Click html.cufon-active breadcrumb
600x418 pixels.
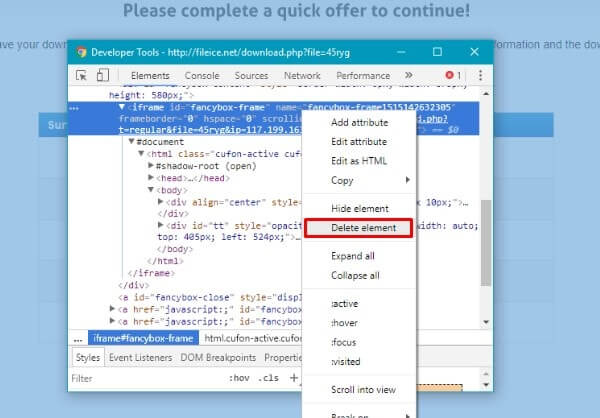[253, 338]
